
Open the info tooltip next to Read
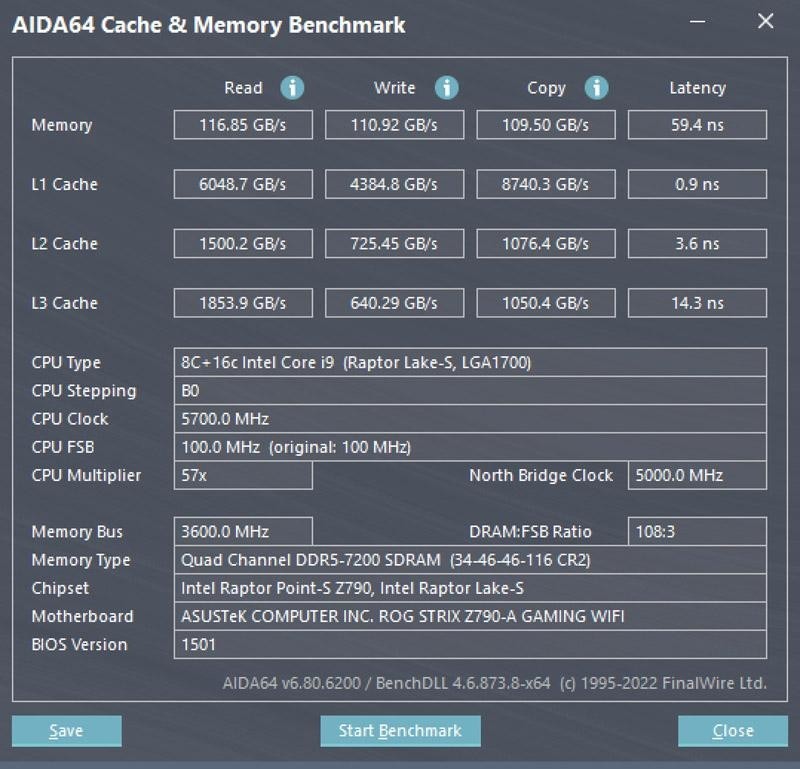click(x=291, y=88)
